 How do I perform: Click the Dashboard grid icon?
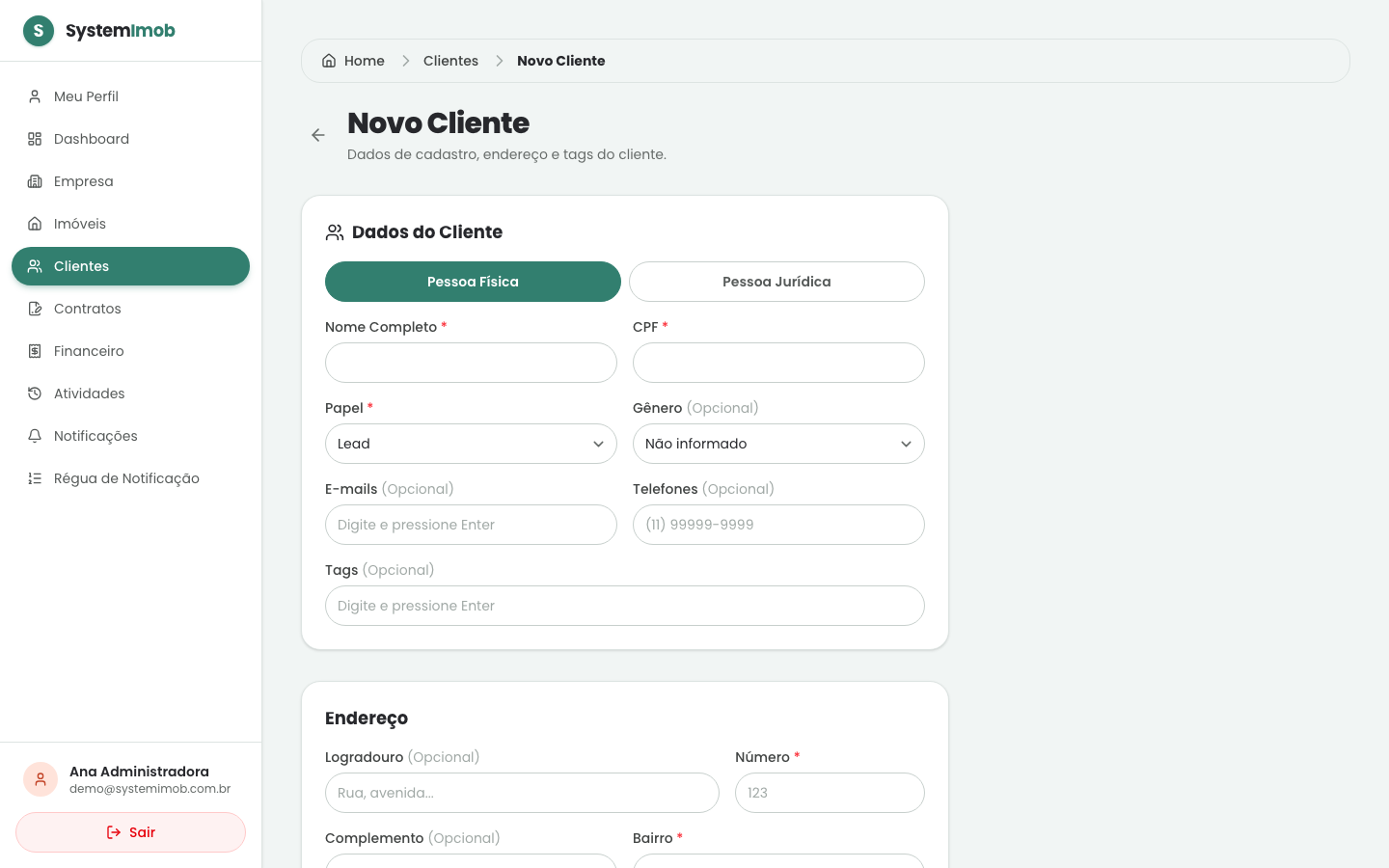(35, 139)
